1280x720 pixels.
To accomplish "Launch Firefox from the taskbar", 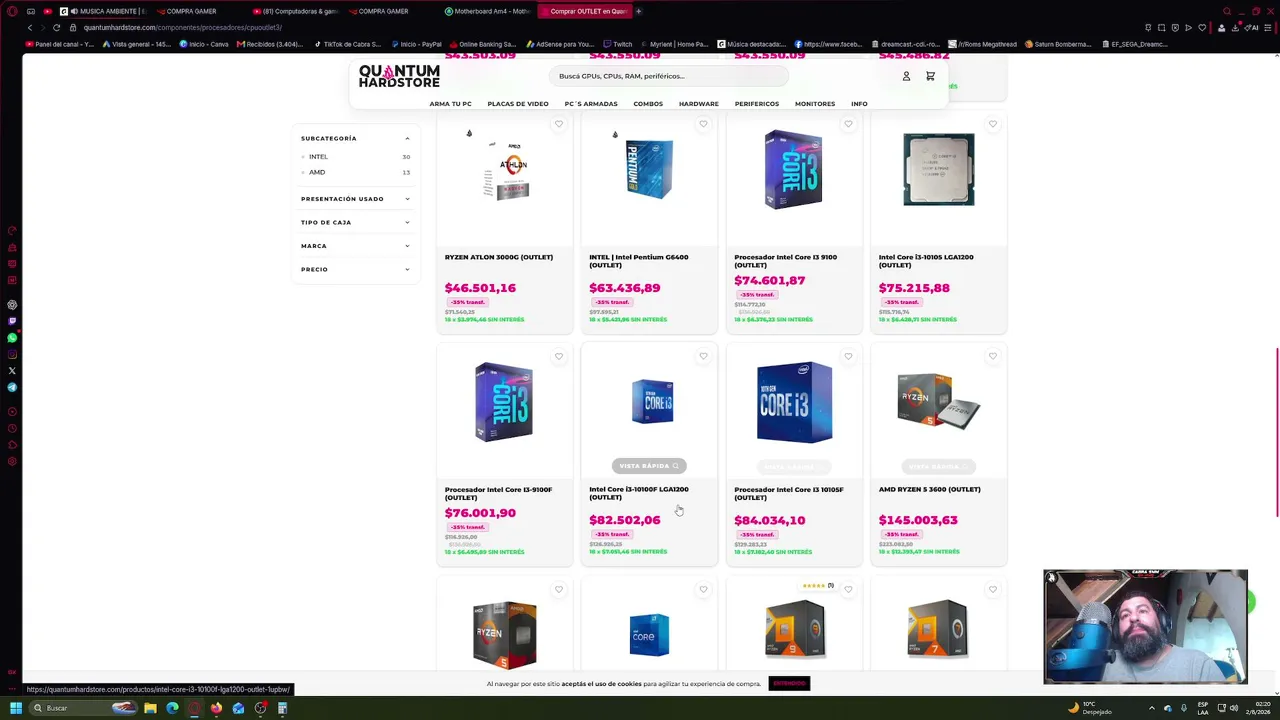I will pyautogui.click(x=216, y=708).
